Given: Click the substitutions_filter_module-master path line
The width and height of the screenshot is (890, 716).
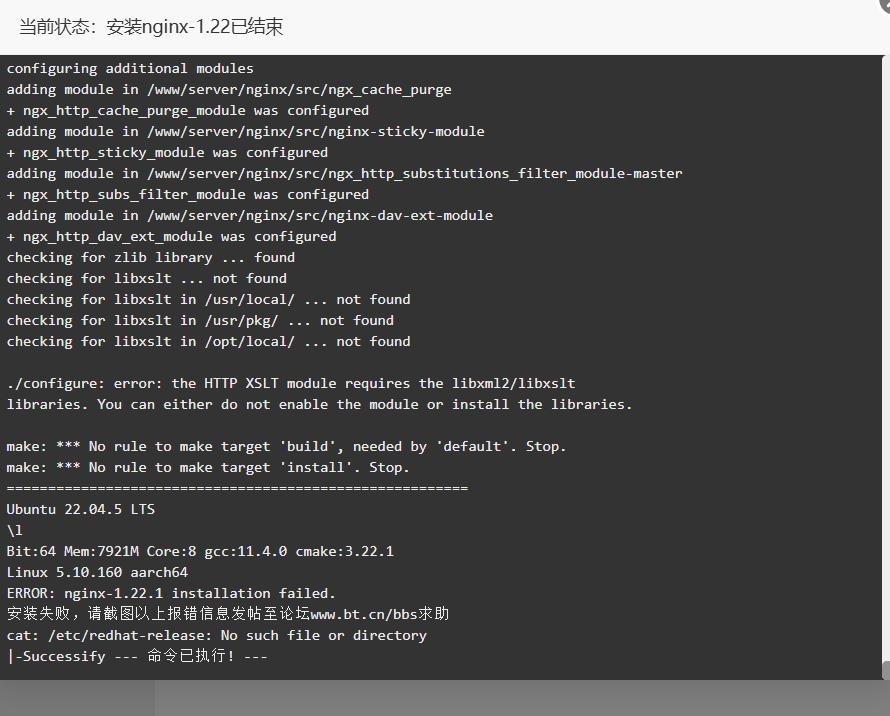Looking at the screenshot, I should click(x=345, y=174).
